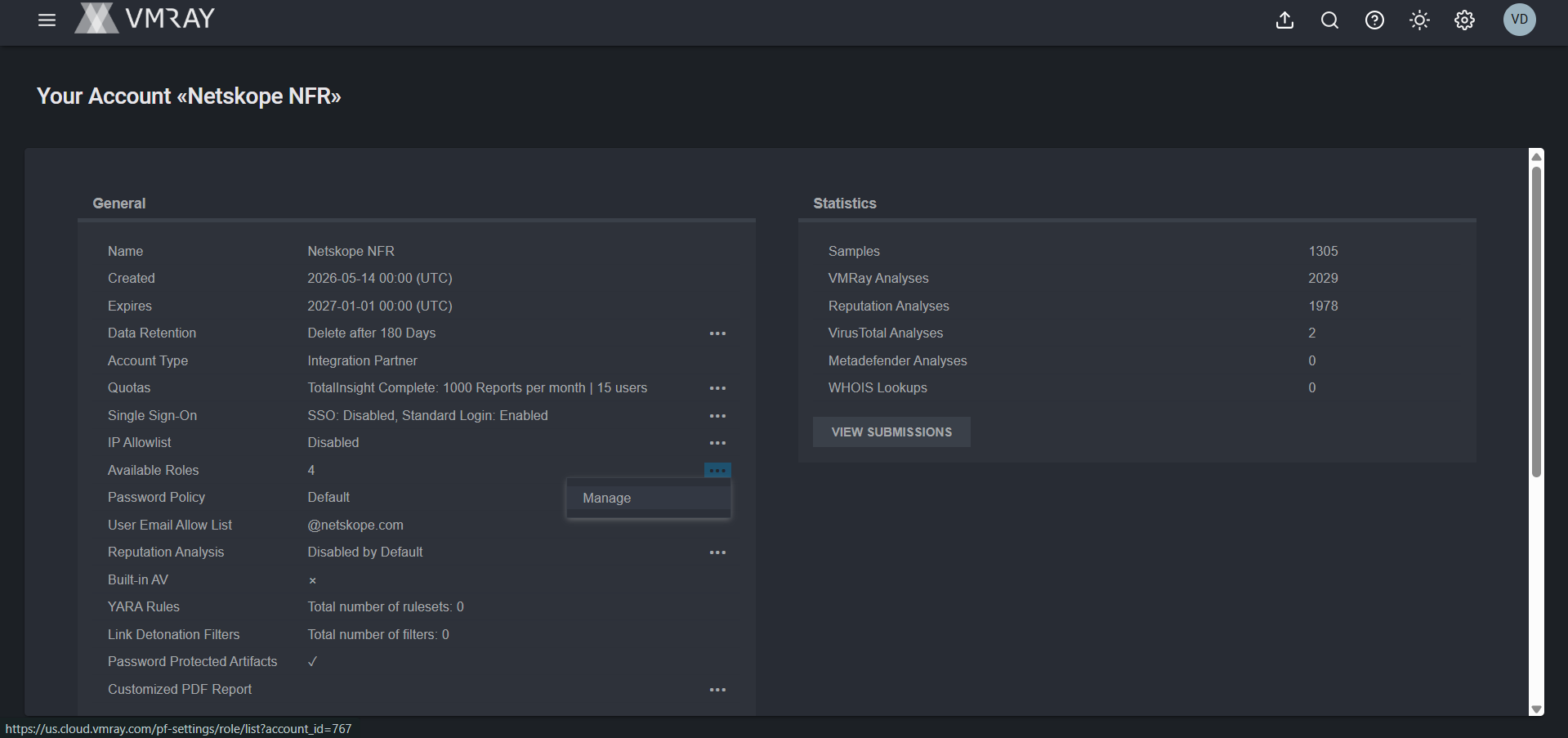Click the SSO Disabled status text
Image resolution: width=1568 pixels, height=738 pixels.
pyautogui.click(x=427, y=416)
